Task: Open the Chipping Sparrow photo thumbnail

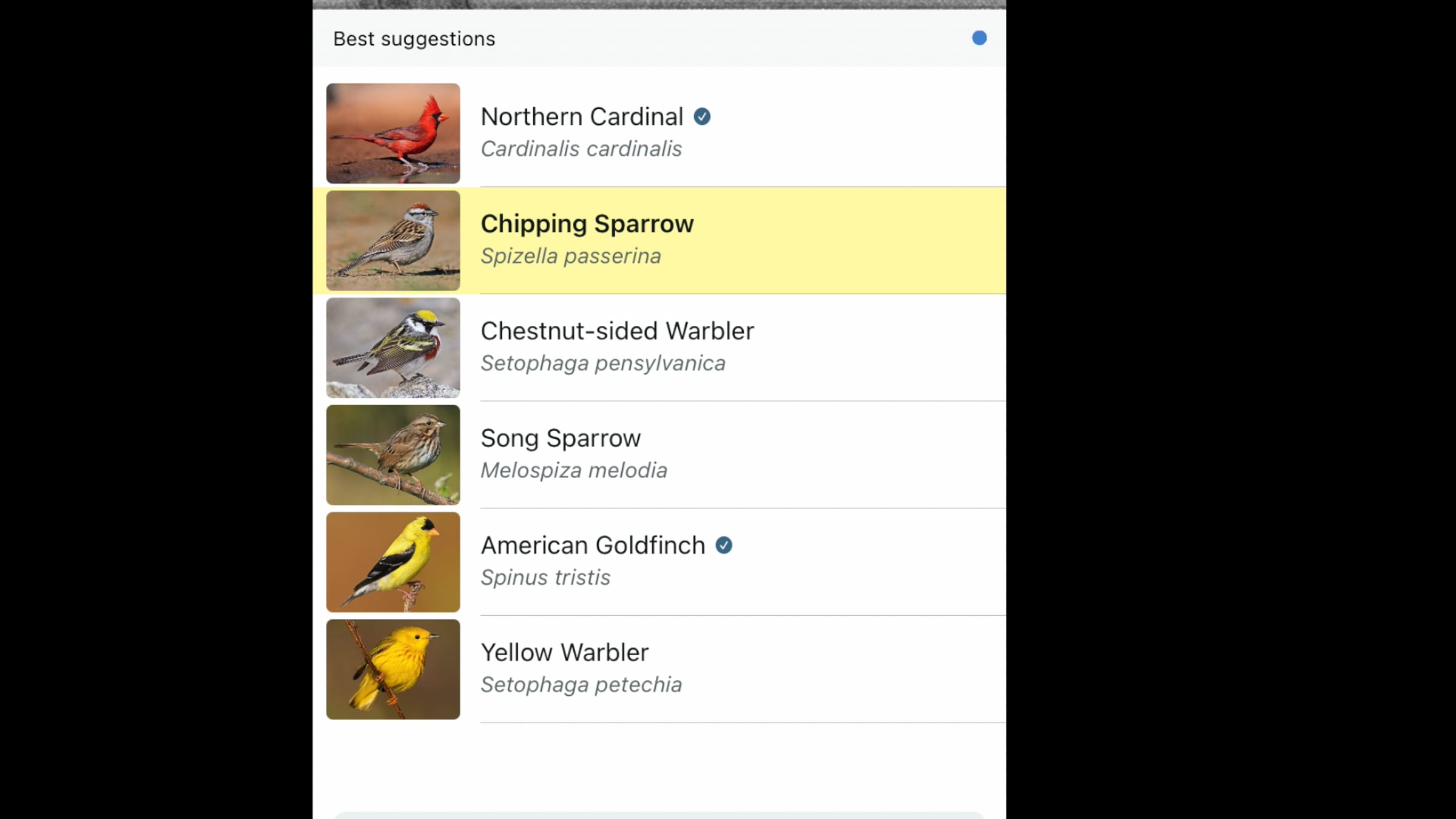Action: point(393,241)
